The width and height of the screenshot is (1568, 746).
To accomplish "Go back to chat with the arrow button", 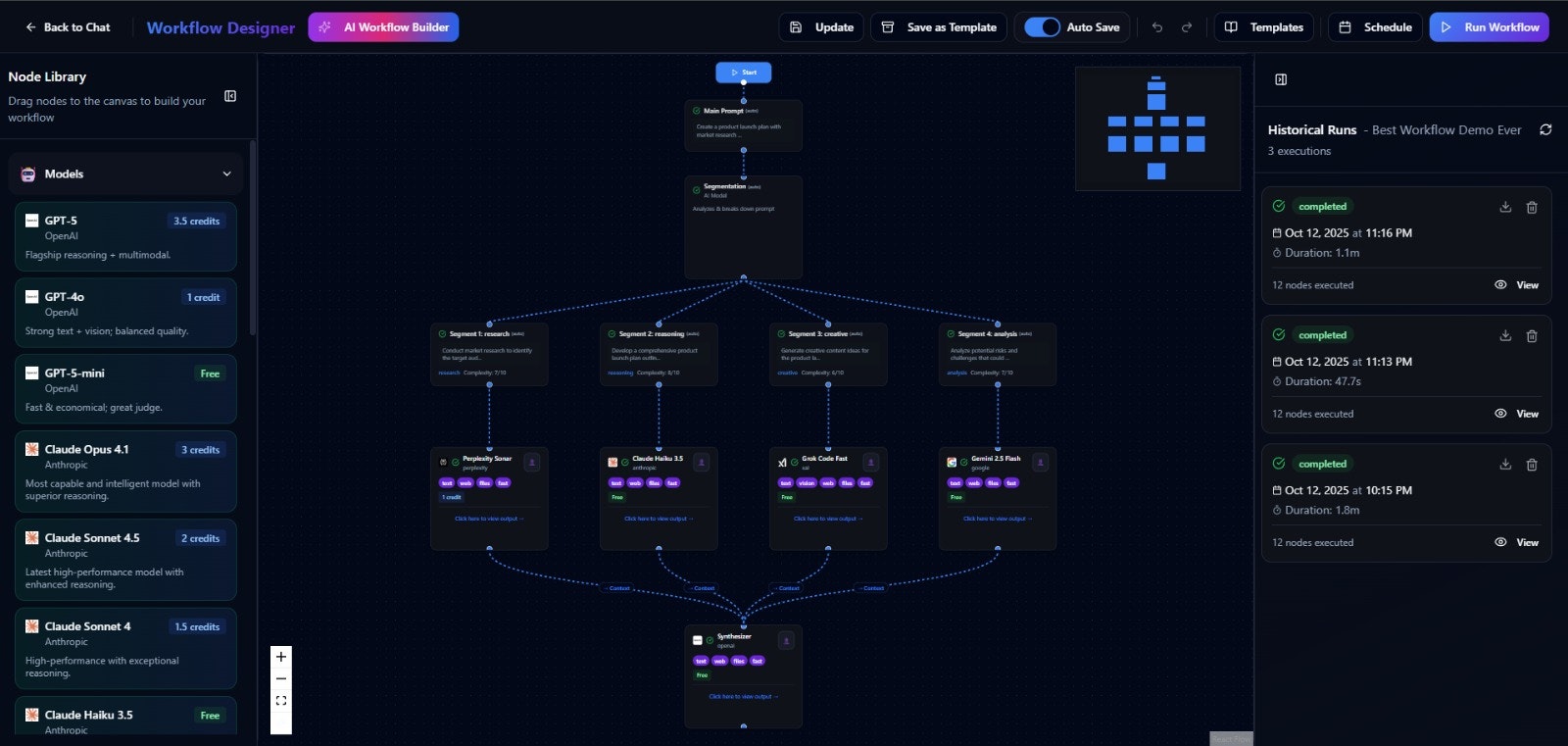I will (x=68, y=27).
